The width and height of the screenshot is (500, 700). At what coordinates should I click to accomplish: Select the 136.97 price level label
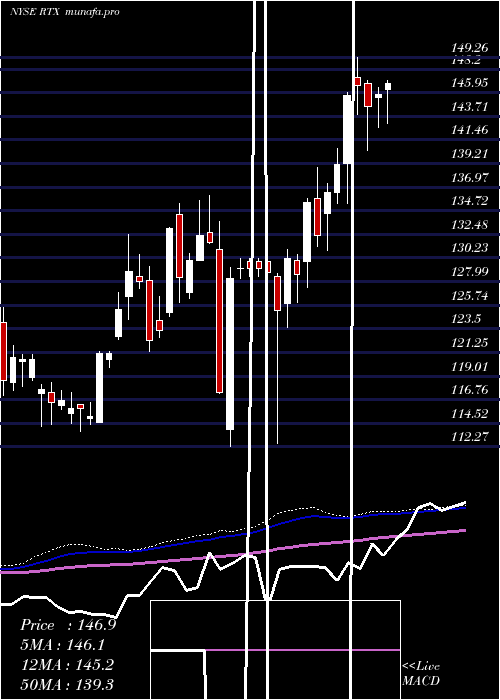[469, 178]
